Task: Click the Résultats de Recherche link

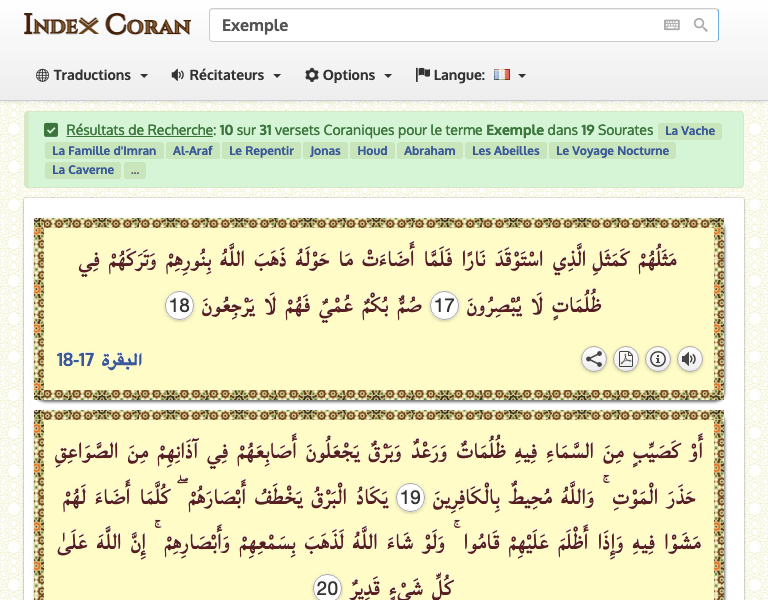Action: click(140, 130)
